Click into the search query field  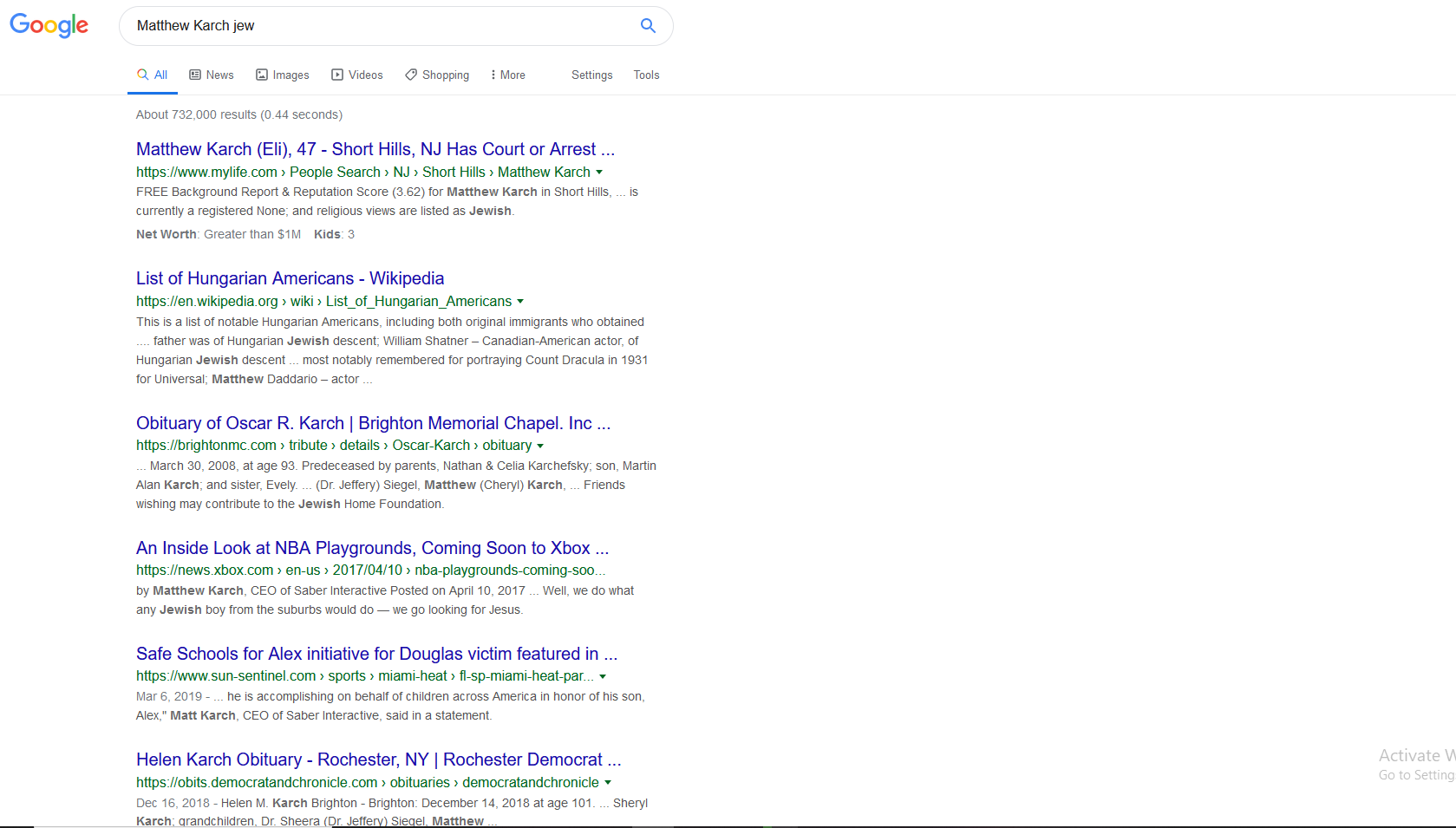click(x=382, y=26)
